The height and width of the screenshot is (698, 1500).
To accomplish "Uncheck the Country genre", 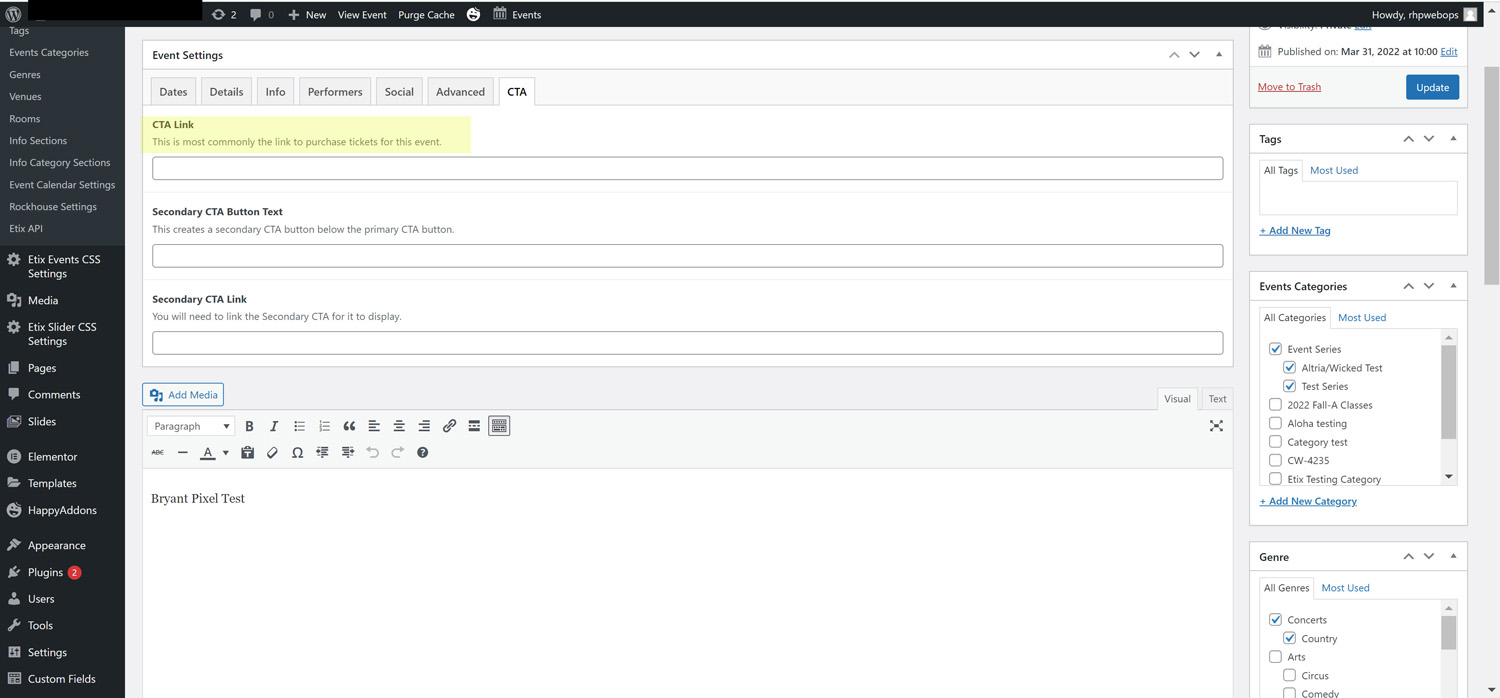I will pos(1289,639).
